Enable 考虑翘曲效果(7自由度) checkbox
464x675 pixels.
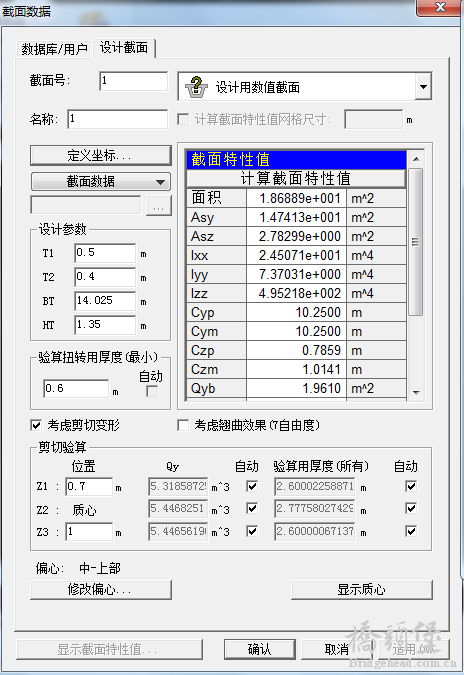(x=183, y=425)
